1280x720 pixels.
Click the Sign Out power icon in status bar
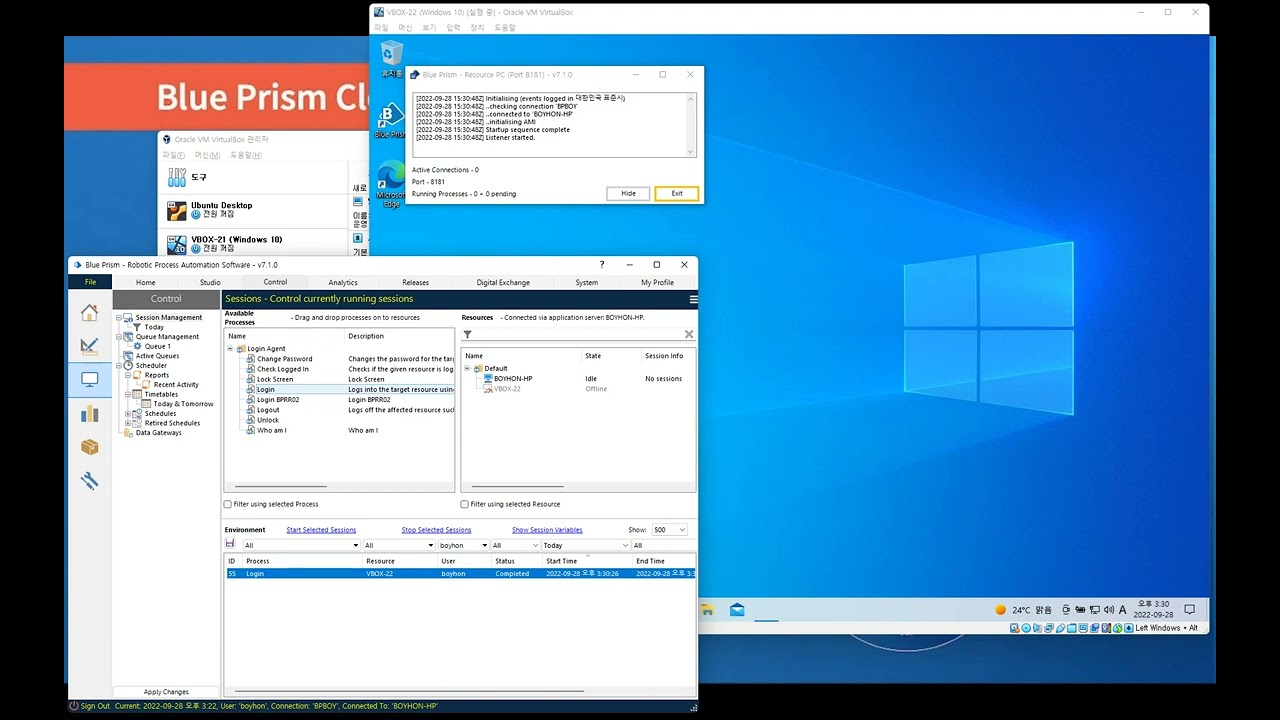click(74, 706)
